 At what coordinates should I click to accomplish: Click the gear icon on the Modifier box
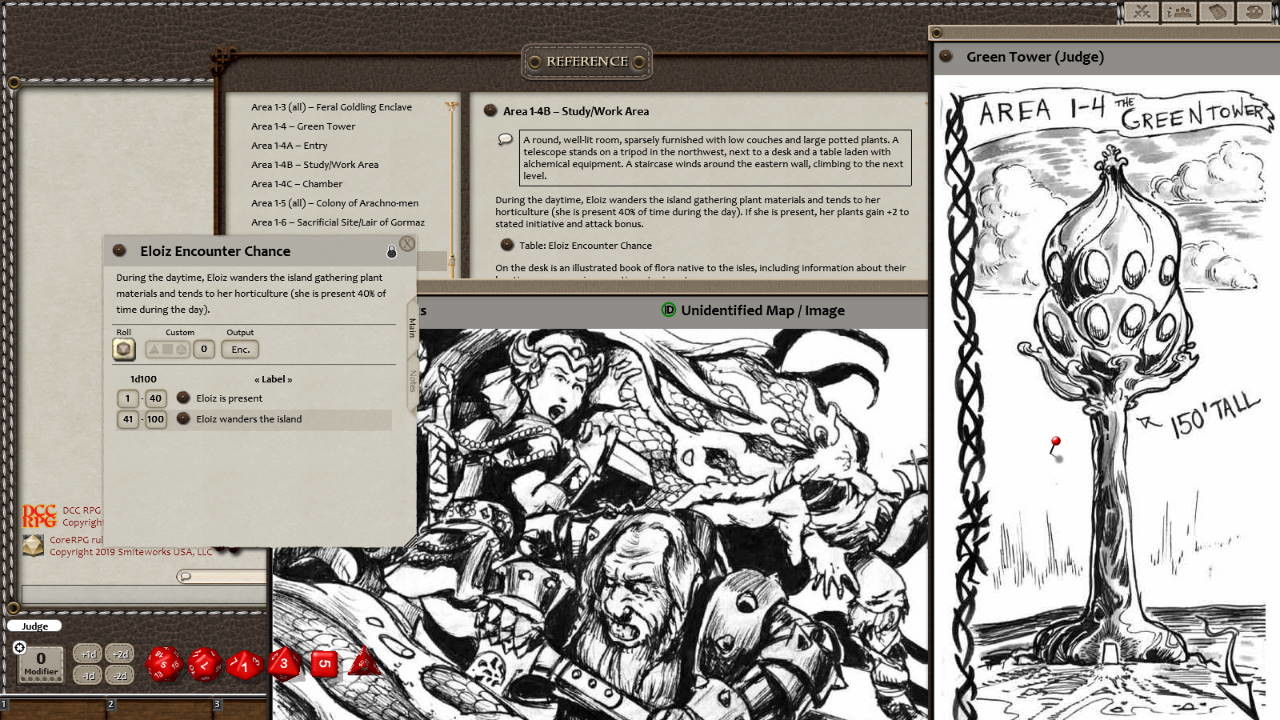20,648
